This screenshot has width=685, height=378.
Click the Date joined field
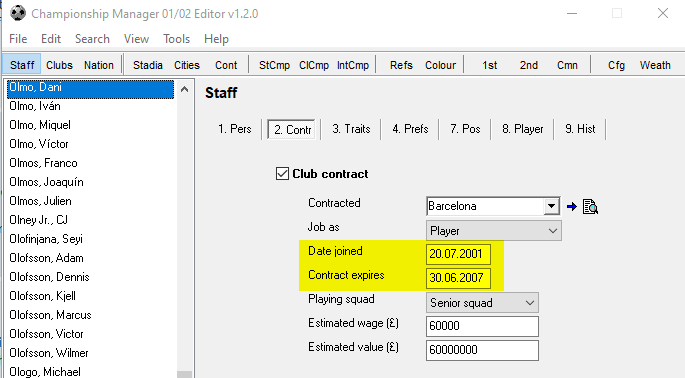pos(458,254)
